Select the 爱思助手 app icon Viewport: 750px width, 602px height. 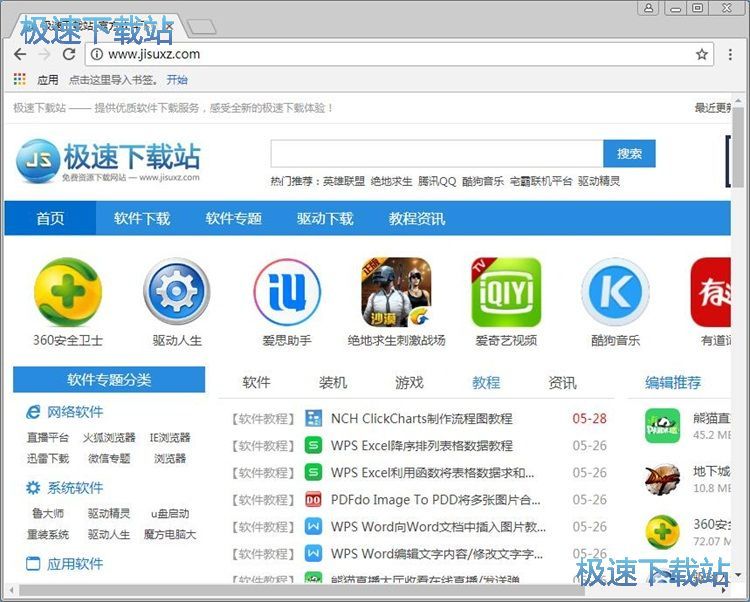(x=287, y=292)
